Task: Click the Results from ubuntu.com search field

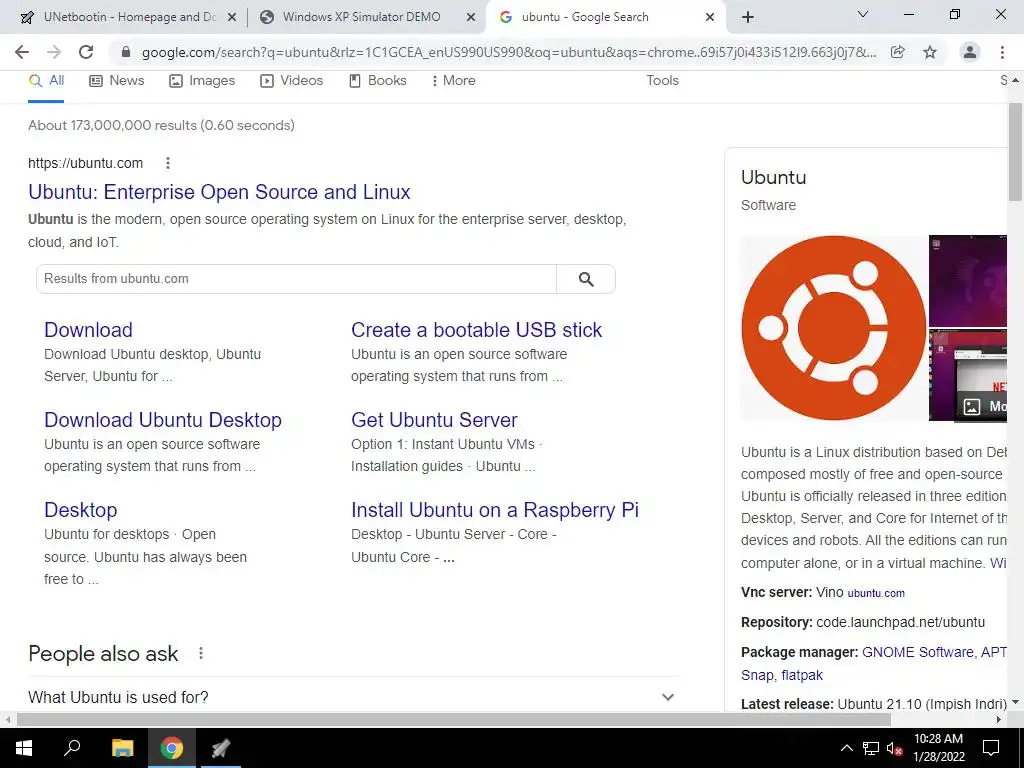Action: [296, 279]
